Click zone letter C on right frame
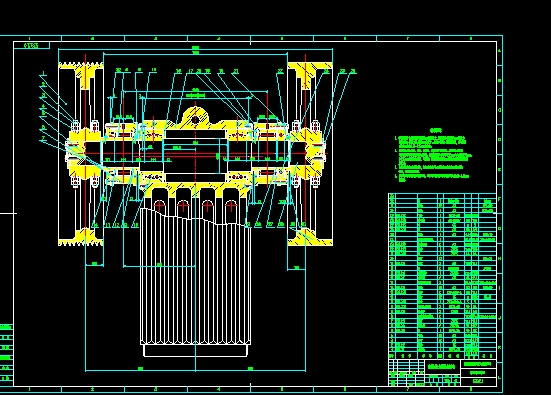The width and height of the screenshot is (551, 395). (500, 110)
